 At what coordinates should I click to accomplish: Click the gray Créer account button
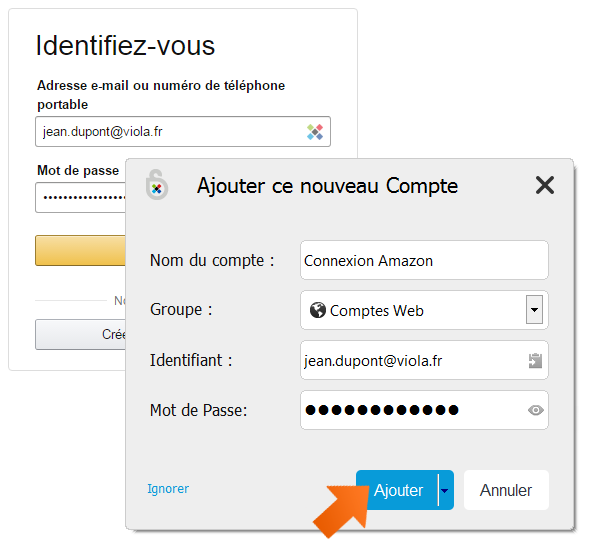(x=81, y=334)
